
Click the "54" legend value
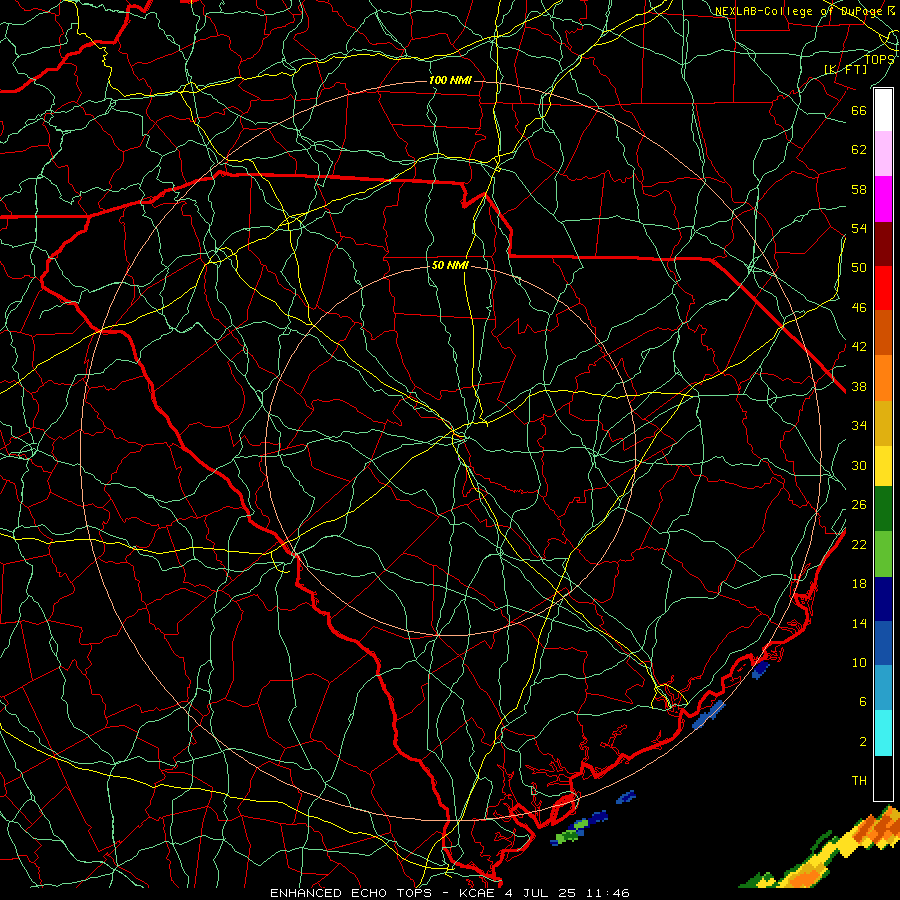(x=859, y=228)
